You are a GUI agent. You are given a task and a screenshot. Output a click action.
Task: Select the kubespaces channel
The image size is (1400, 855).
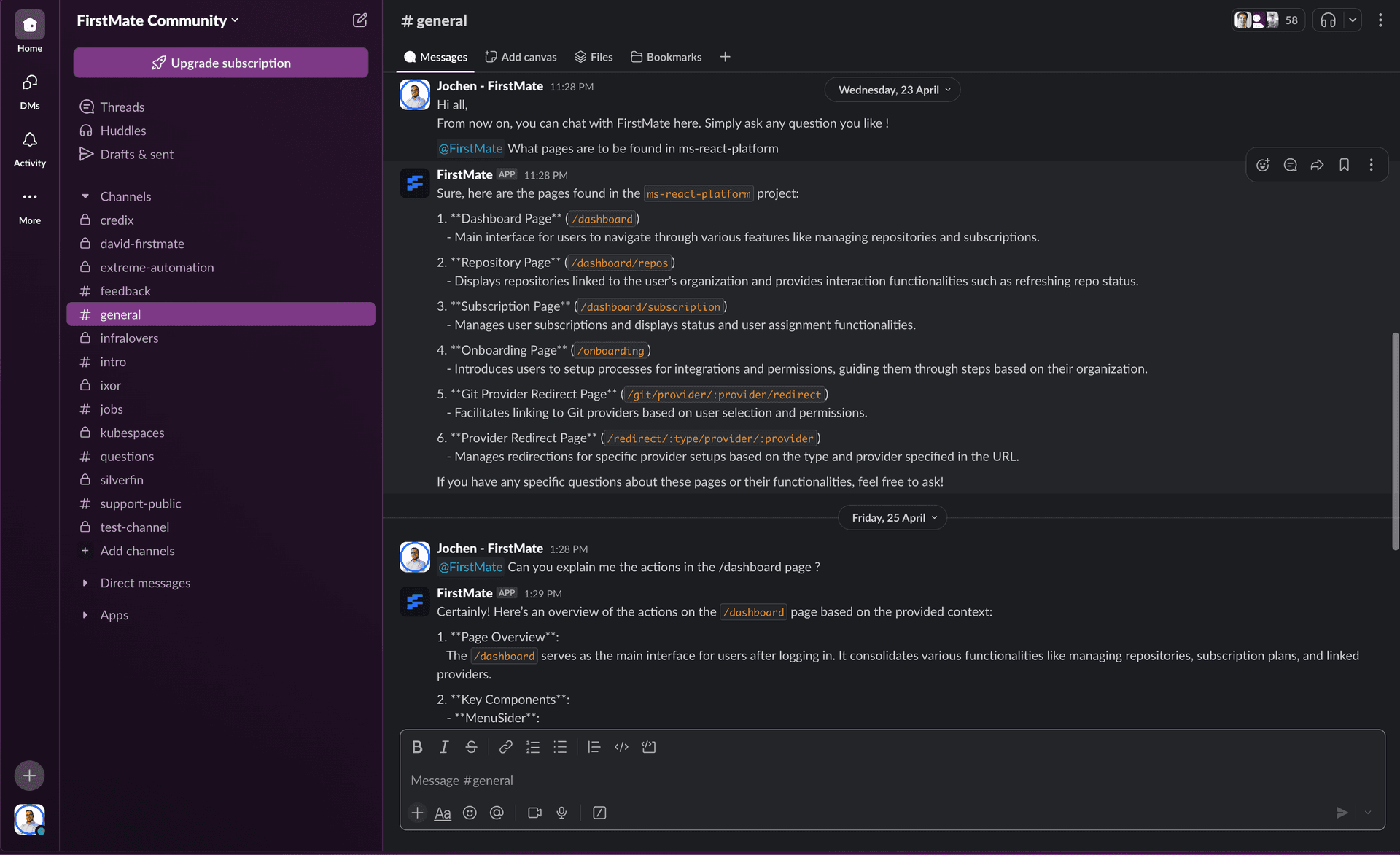coord(221,433)
